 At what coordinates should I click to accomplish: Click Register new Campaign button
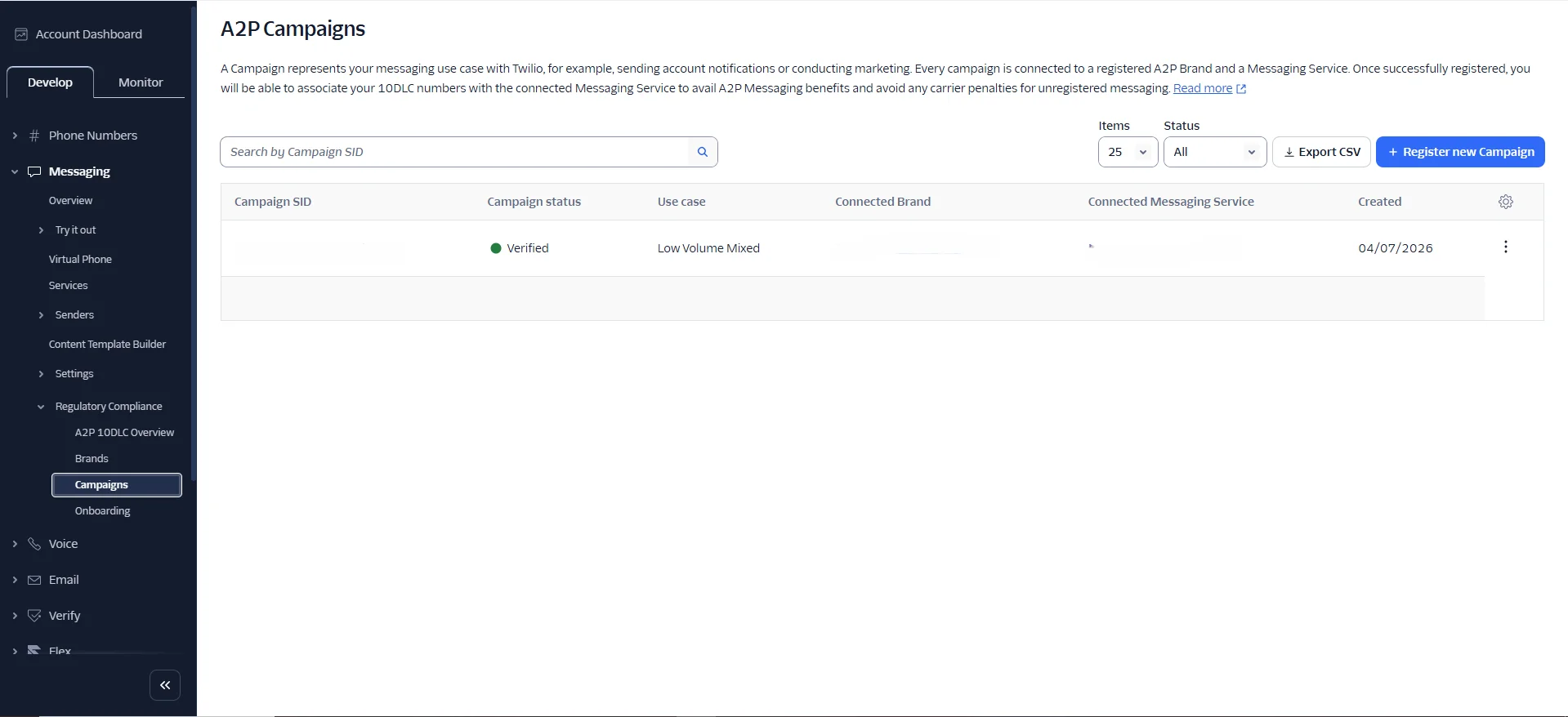click(1460, 152)
